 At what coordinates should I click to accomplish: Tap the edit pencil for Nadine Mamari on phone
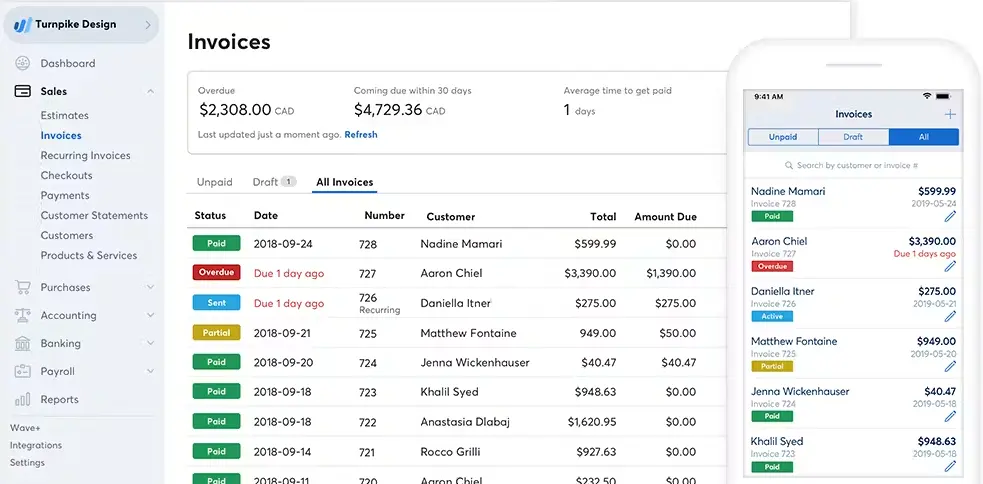pyautogui.click(x=950, y=216)
